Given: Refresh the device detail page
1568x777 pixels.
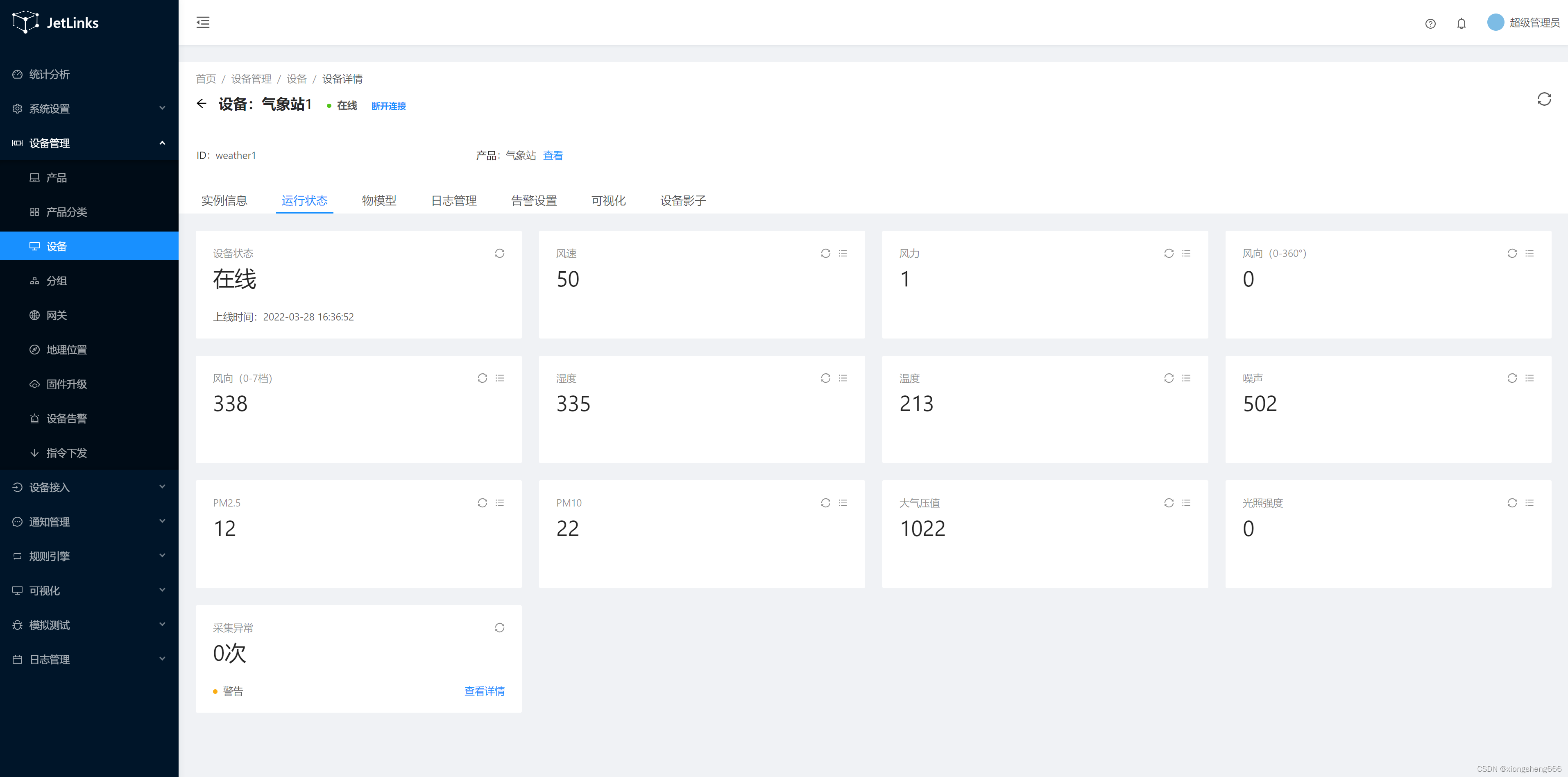Looking at the screenshot, I should click(1544, 99).
